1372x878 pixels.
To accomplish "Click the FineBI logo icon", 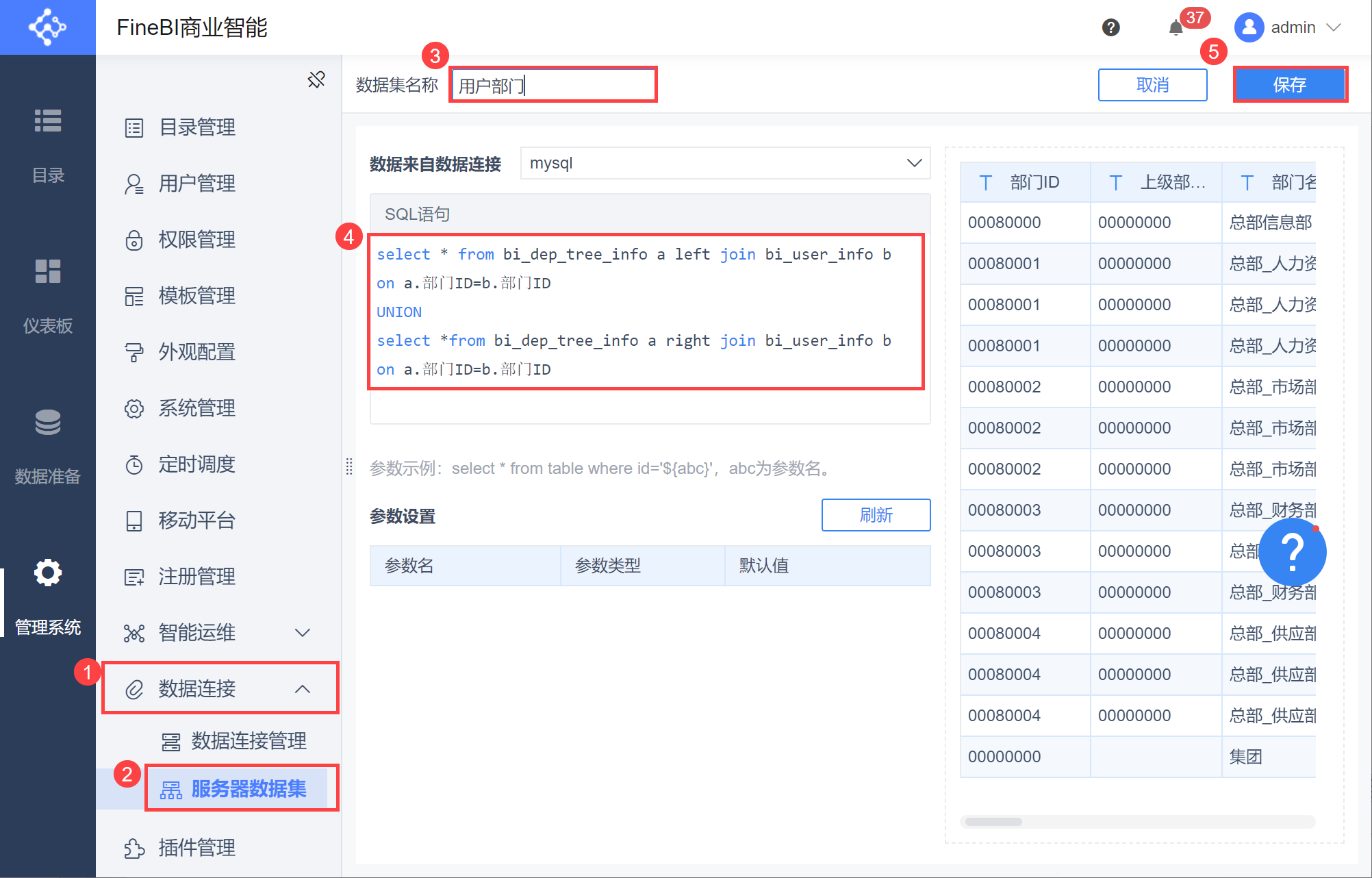I will click(47, 27).
